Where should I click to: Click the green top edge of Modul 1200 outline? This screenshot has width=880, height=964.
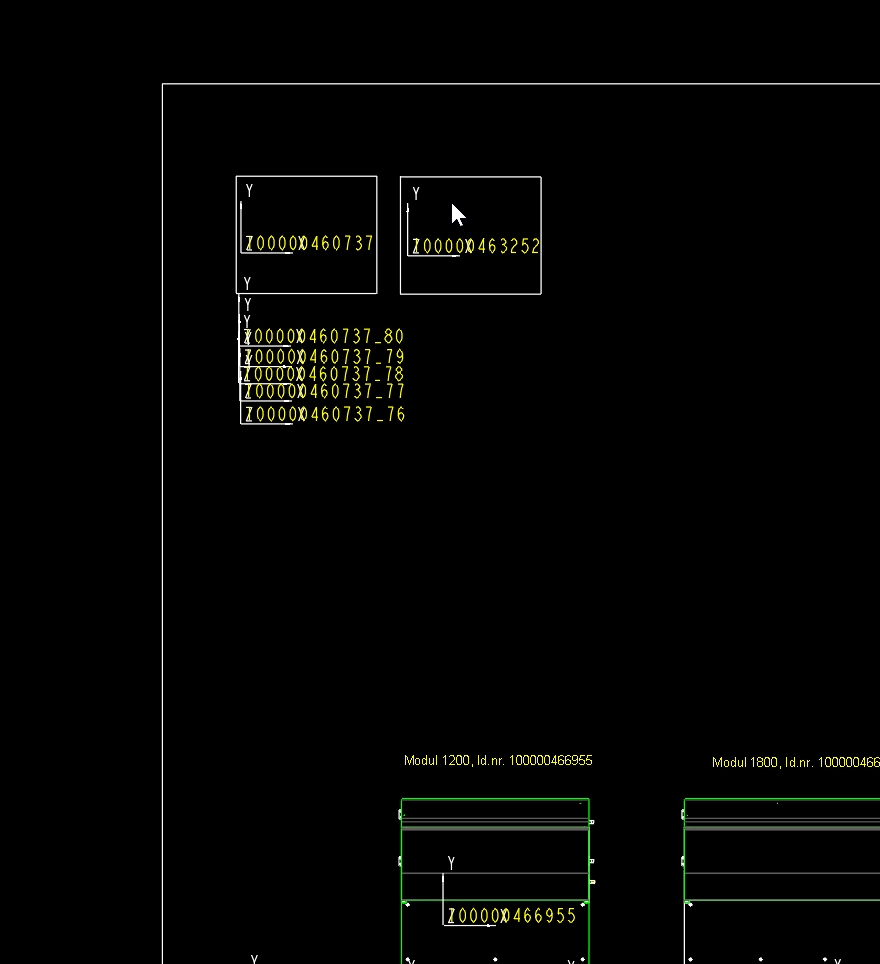pos(495,799)
